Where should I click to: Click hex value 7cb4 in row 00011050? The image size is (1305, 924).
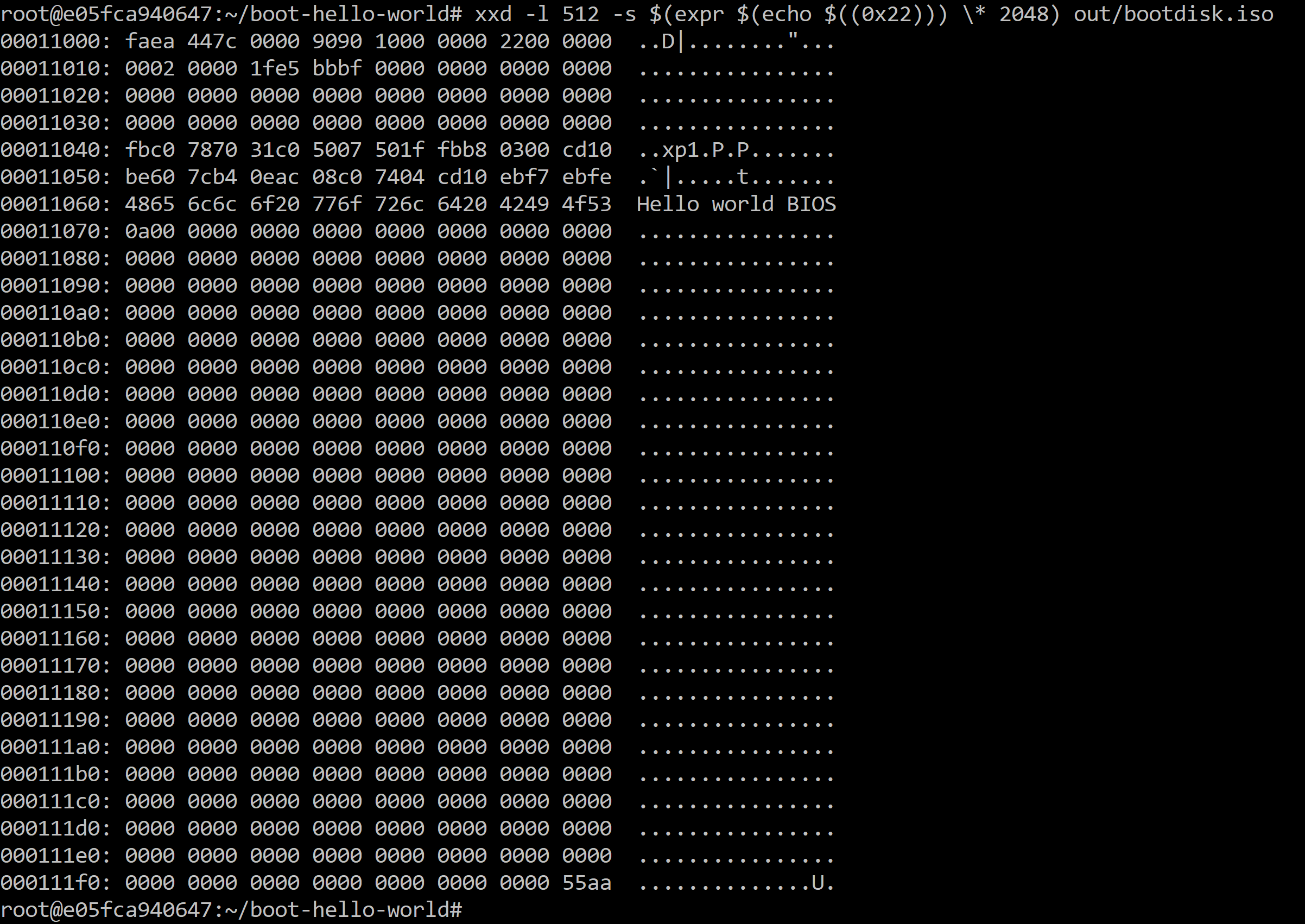pyautogui.click(x=212, y=177)
